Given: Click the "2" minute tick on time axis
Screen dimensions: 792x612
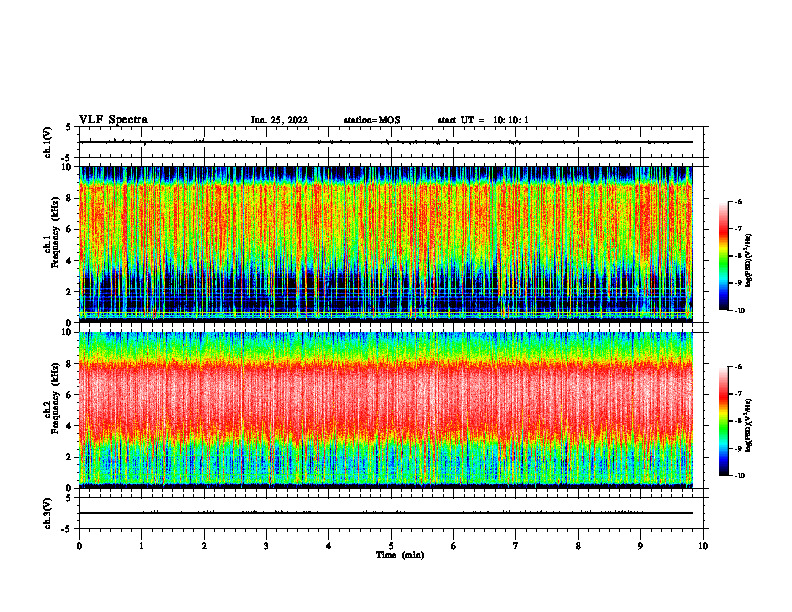Looking at the screenshot, I should (204, 546).
